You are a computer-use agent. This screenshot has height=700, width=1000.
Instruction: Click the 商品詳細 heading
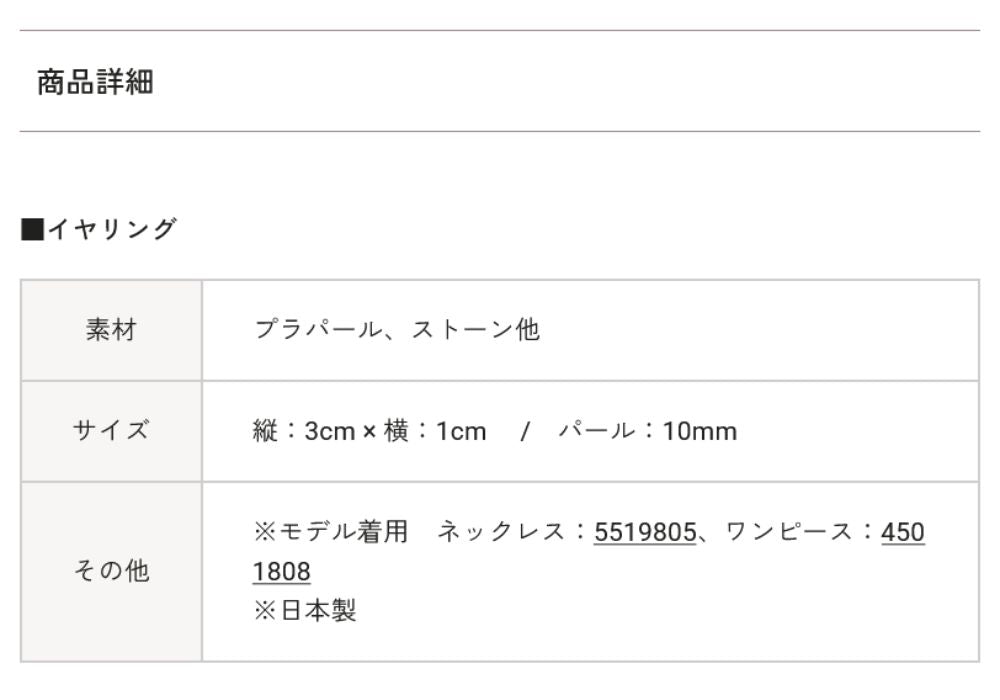click(95, 82)
